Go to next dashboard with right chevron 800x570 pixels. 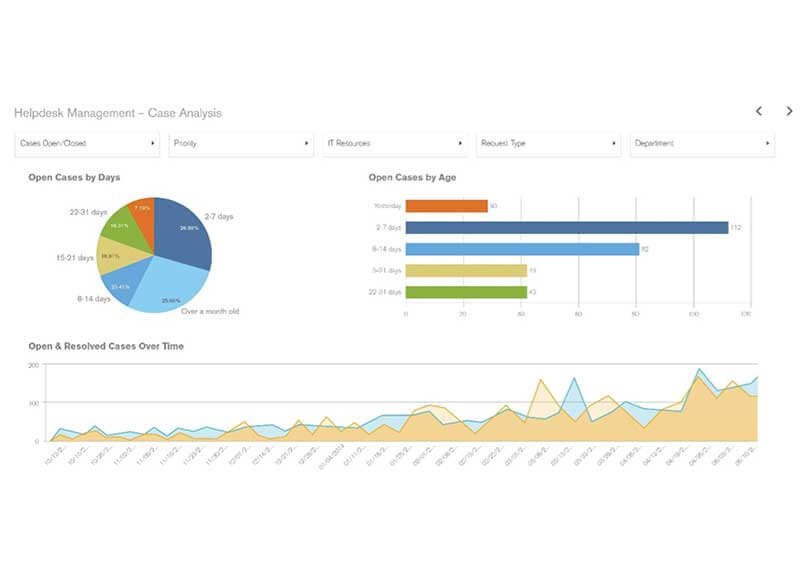pyautogui.click(x=789, y=111)
